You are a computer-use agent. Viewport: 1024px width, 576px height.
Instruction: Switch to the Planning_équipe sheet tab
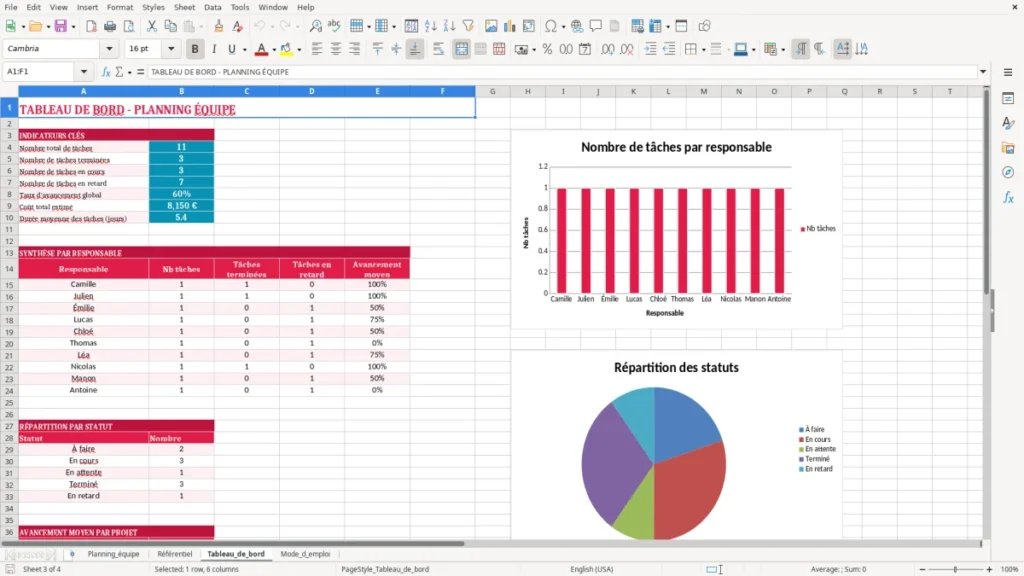coord(114,554)
